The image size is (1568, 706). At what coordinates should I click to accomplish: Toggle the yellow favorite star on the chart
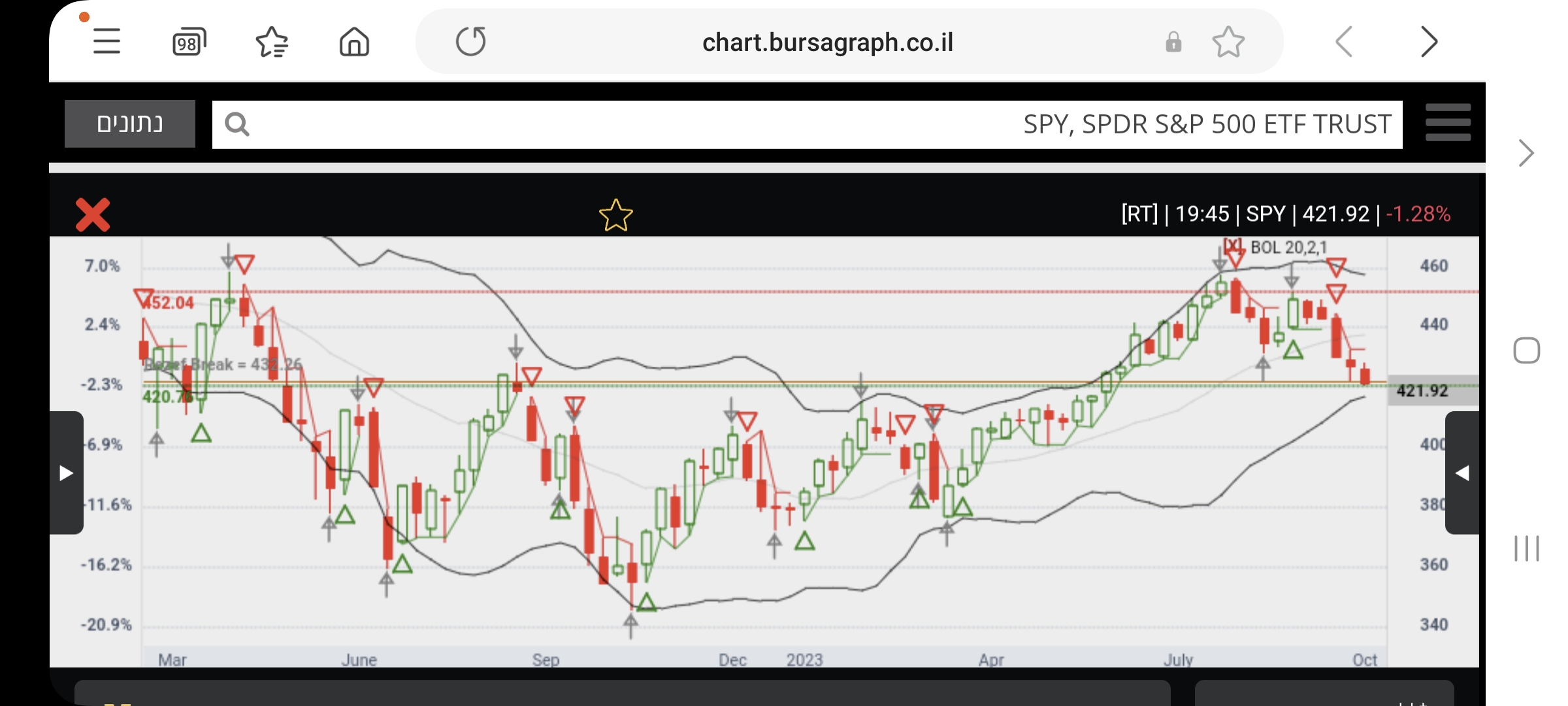pos(615,215)
